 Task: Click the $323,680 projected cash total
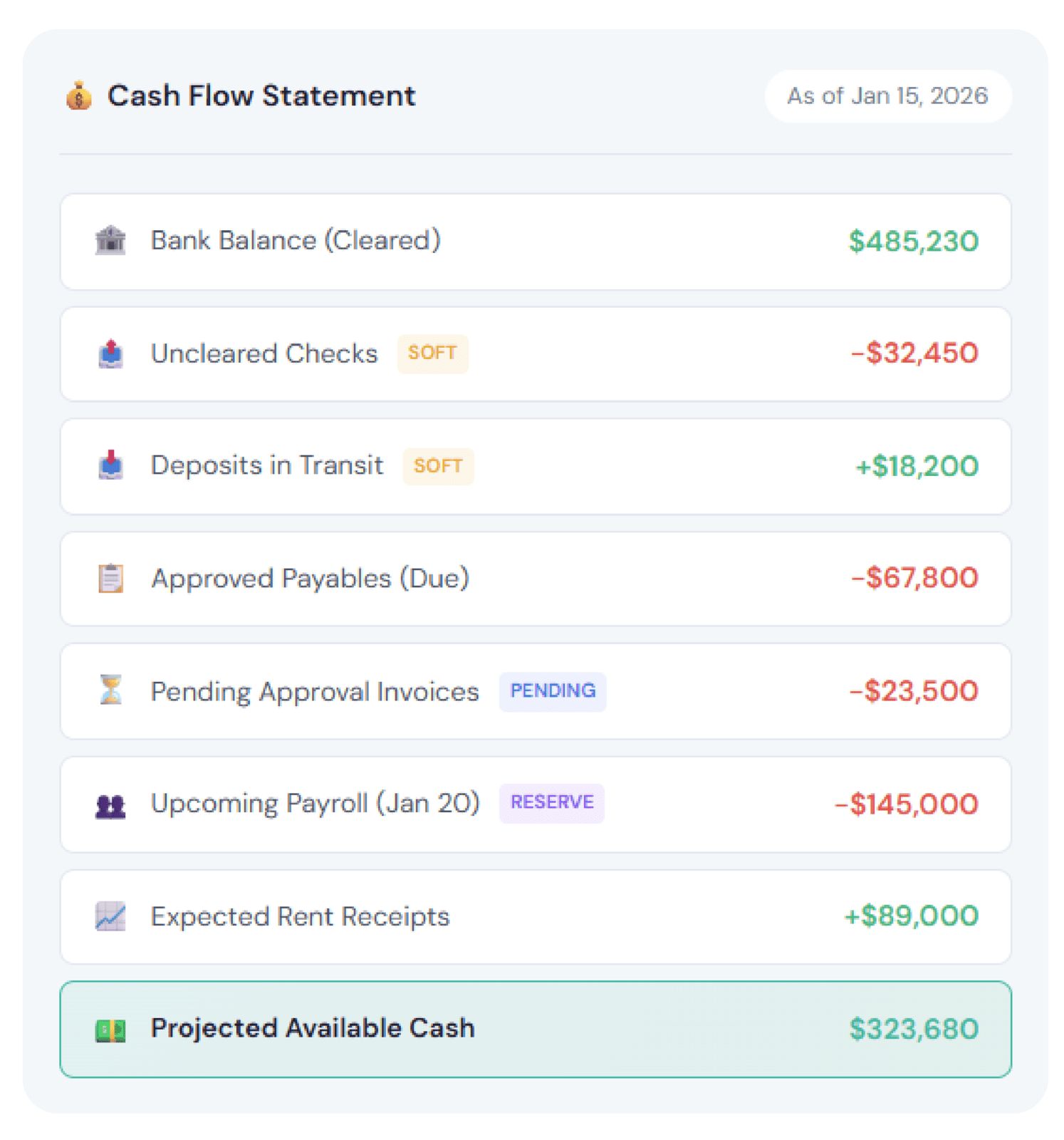click(914, 1030)
